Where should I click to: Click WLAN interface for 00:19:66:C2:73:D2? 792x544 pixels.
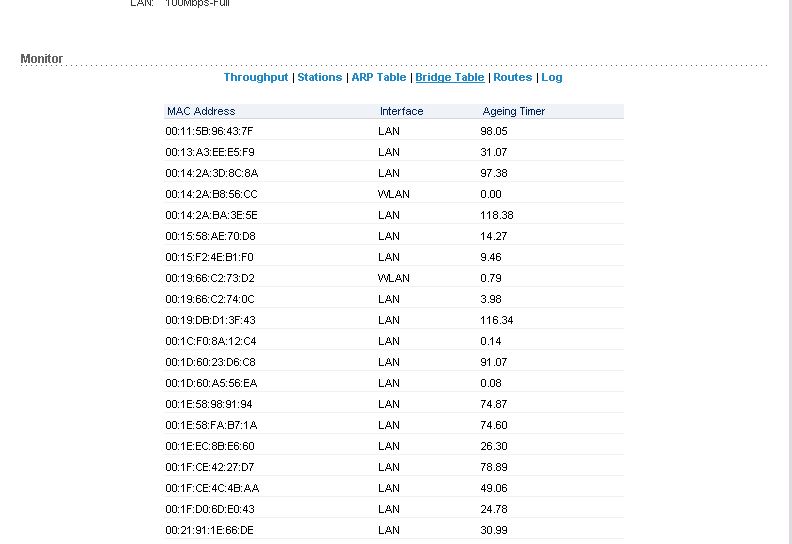pos(393,278)
